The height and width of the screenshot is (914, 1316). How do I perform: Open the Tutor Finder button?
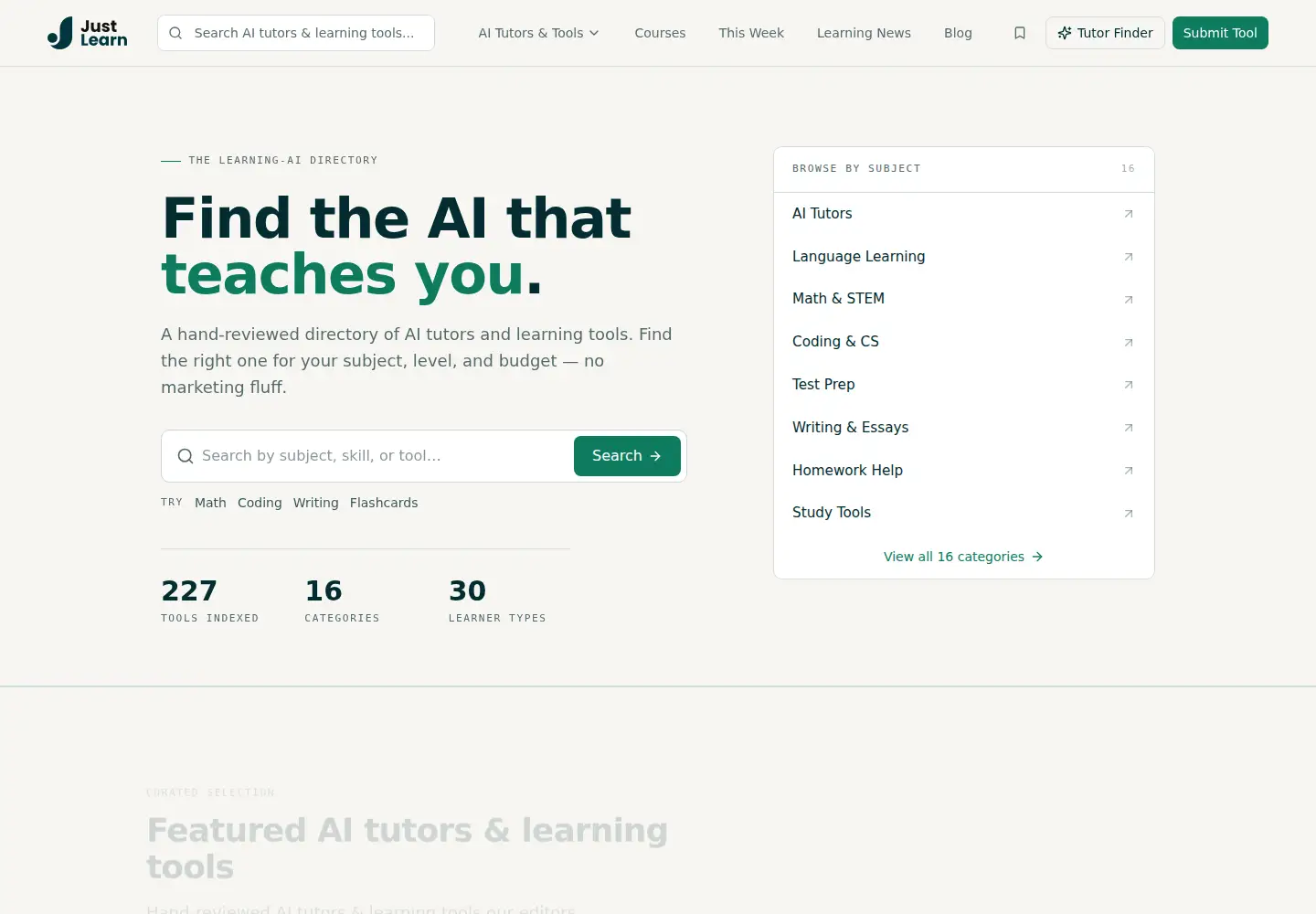(1105, 33)
